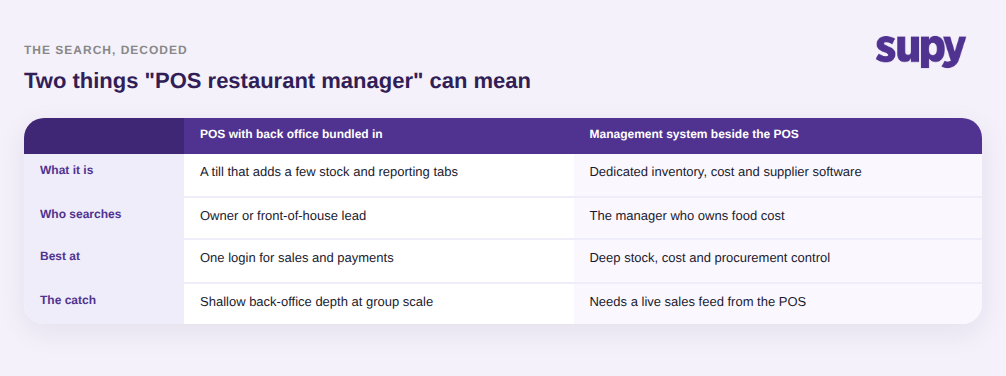
Task: Click cell 'The manager who owns food cost'
Action: (x=778, y=218)
